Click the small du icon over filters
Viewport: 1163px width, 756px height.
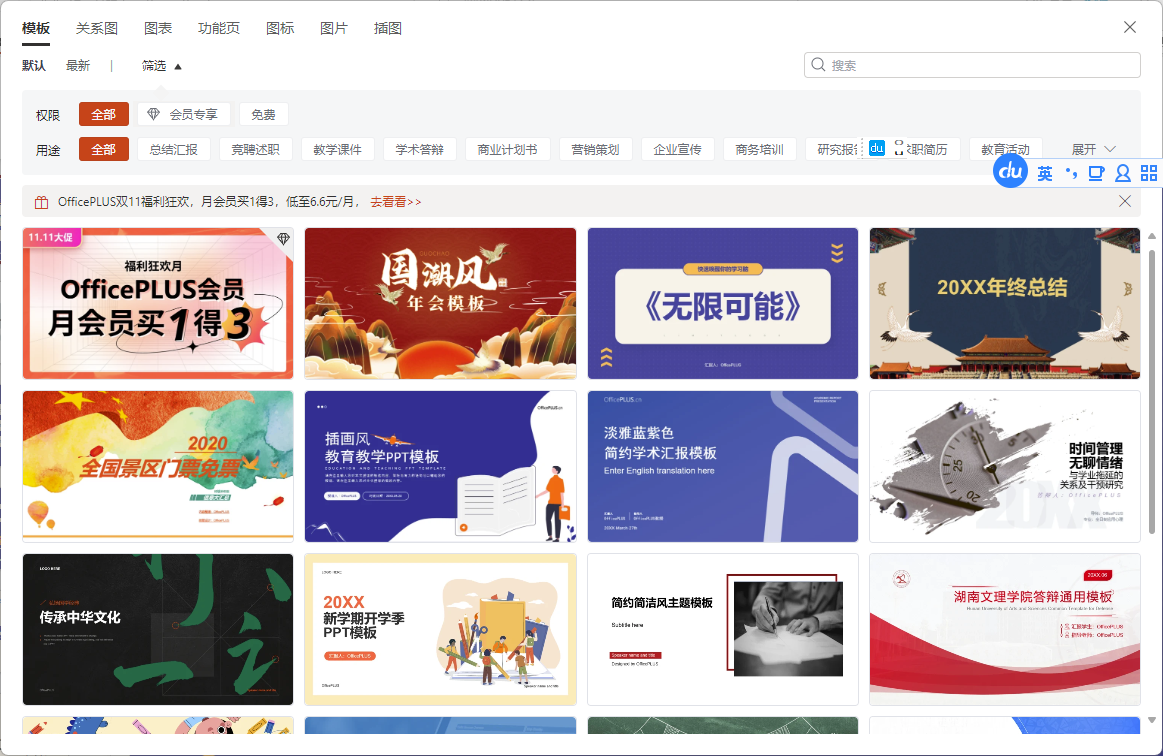click(877, 148)
